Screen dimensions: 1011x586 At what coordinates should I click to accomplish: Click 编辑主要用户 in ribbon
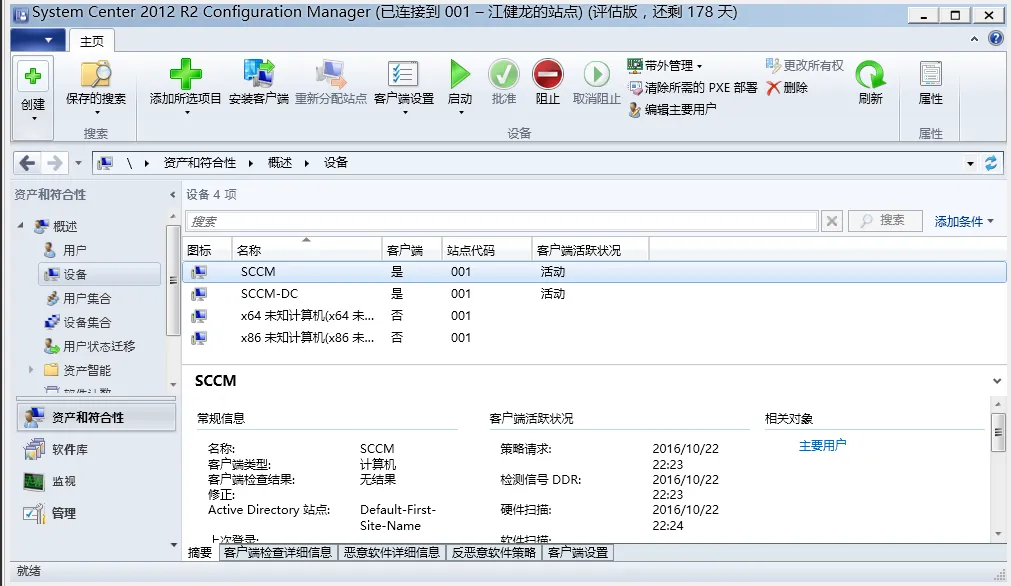pos(672,110)
